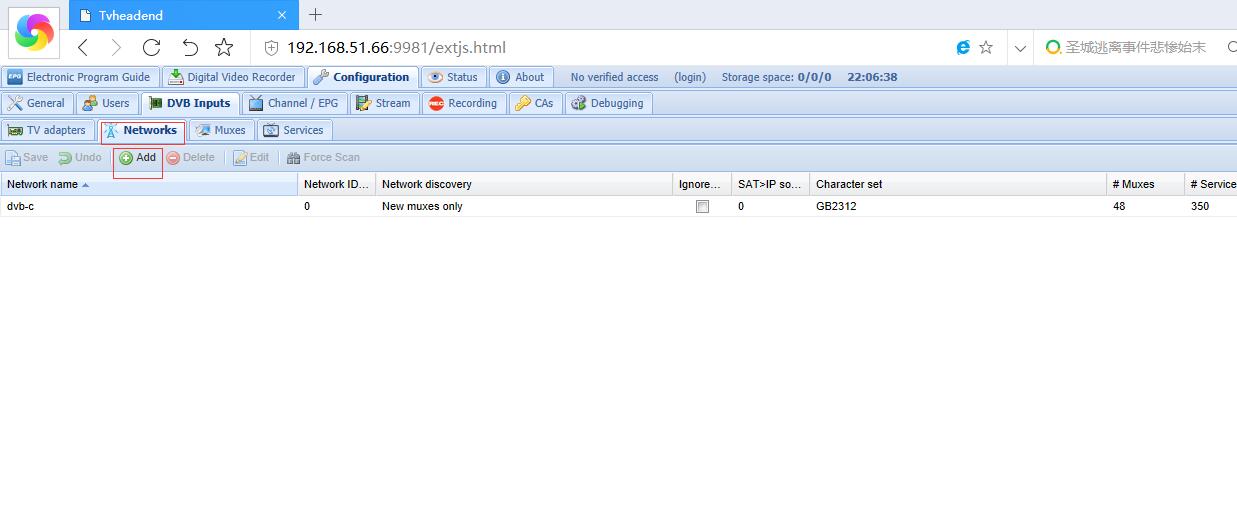
Task: Switch to TV adapters tab
Action: click(x=48, y=130)
